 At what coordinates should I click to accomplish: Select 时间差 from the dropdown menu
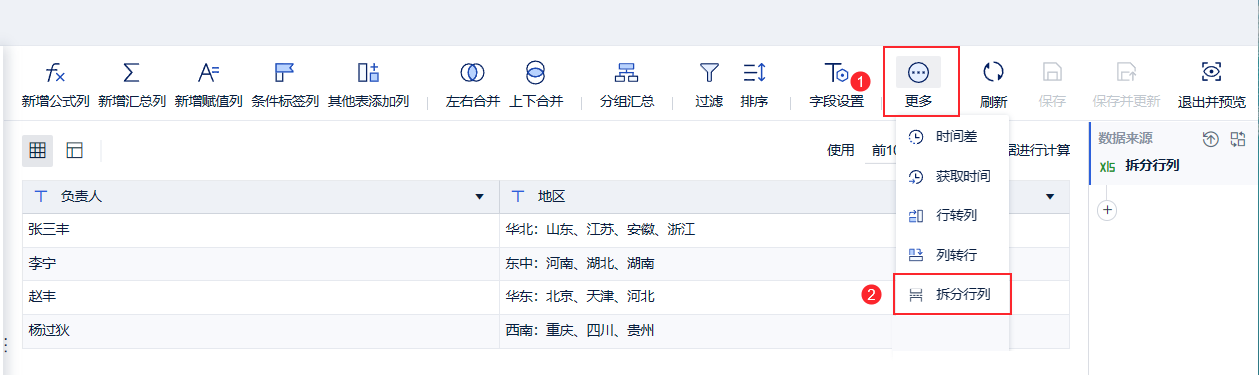pos(953,137)
